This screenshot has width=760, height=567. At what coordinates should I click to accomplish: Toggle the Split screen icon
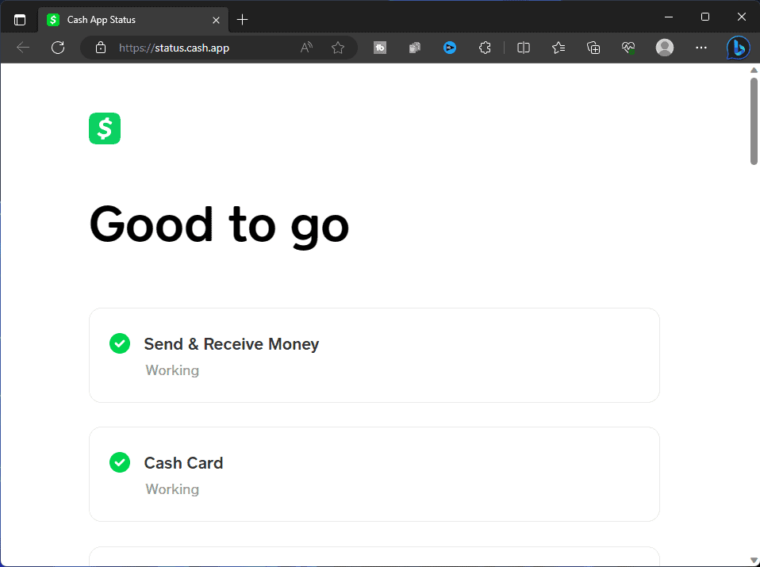[523, 47]
